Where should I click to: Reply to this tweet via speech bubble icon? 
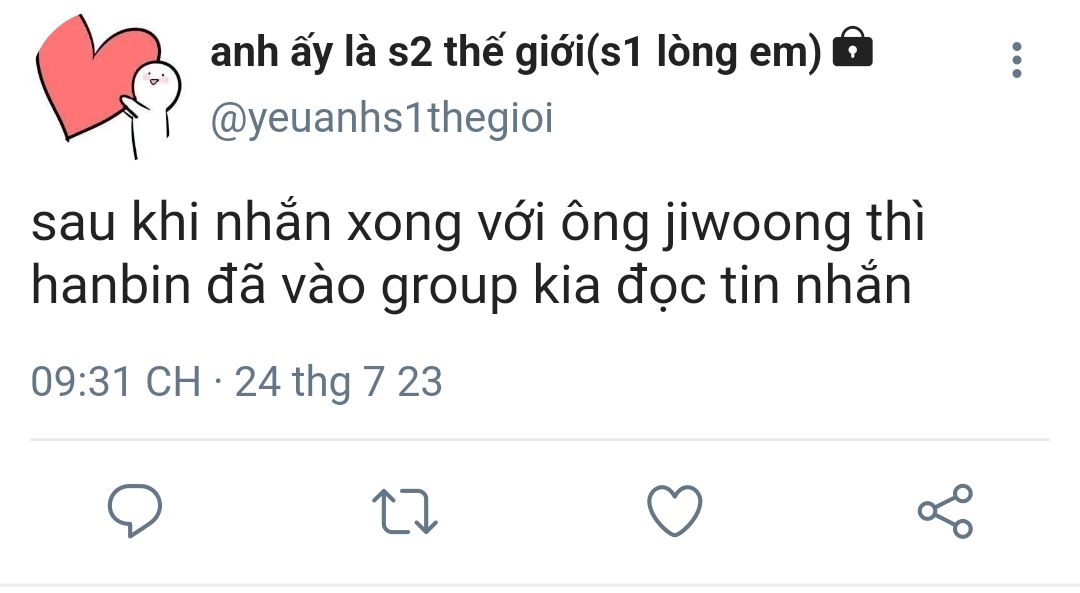click(135, 510)
